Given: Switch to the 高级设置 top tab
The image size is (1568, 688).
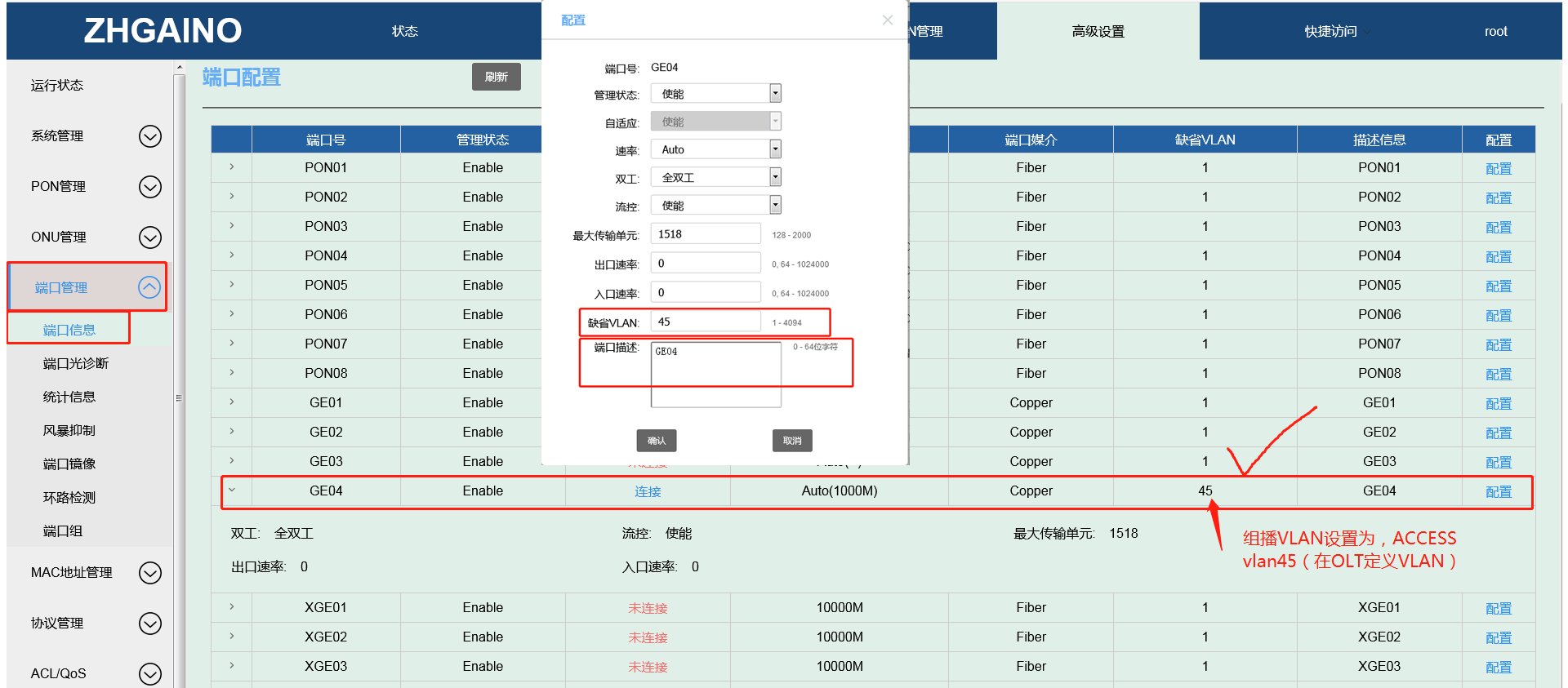Looking at the screenshot, I should [1098, 31].
